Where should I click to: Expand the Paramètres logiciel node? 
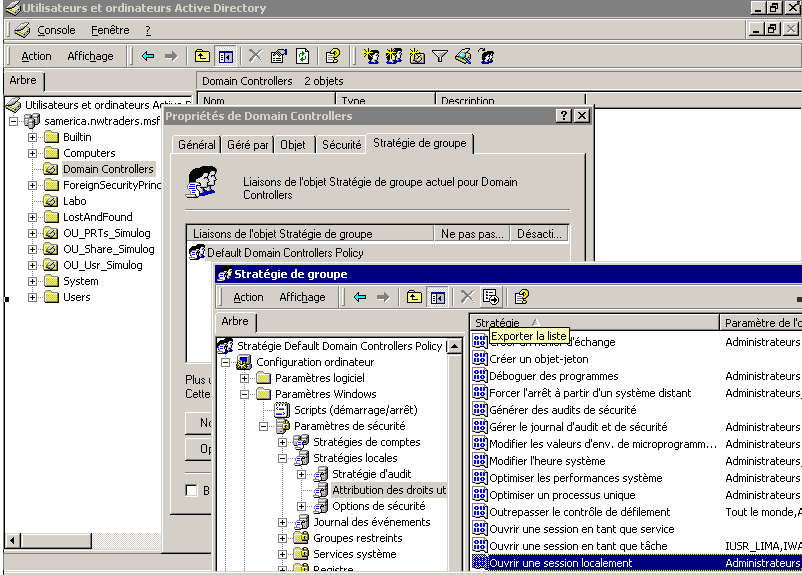[x=245, y=378]
